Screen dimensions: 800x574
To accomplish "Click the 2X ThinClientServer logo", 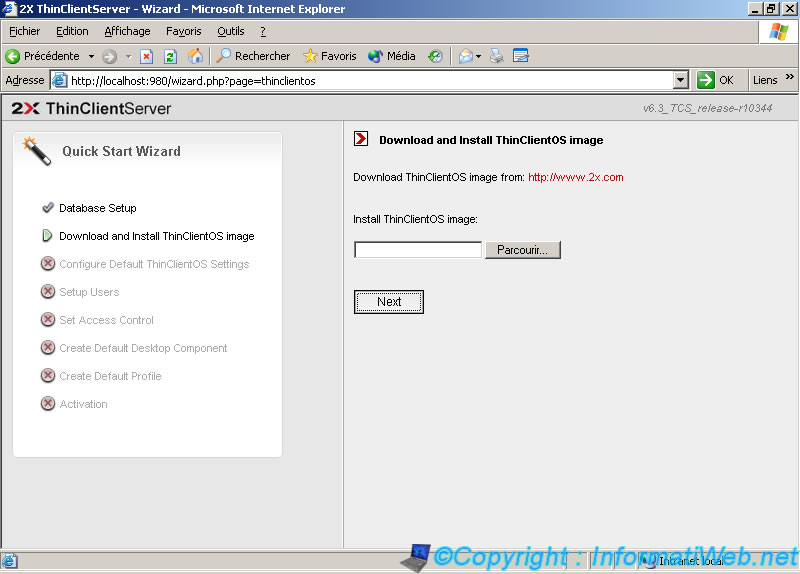I will [x=91, y=108].
